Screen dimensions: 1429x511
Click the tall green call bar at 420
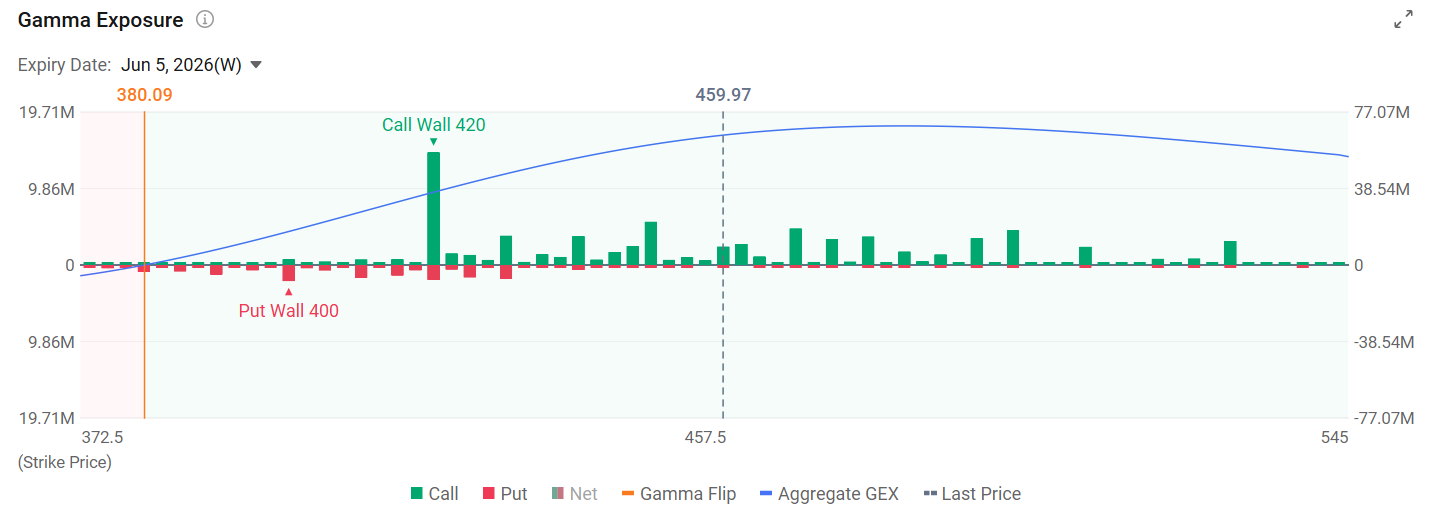[433, 208]
